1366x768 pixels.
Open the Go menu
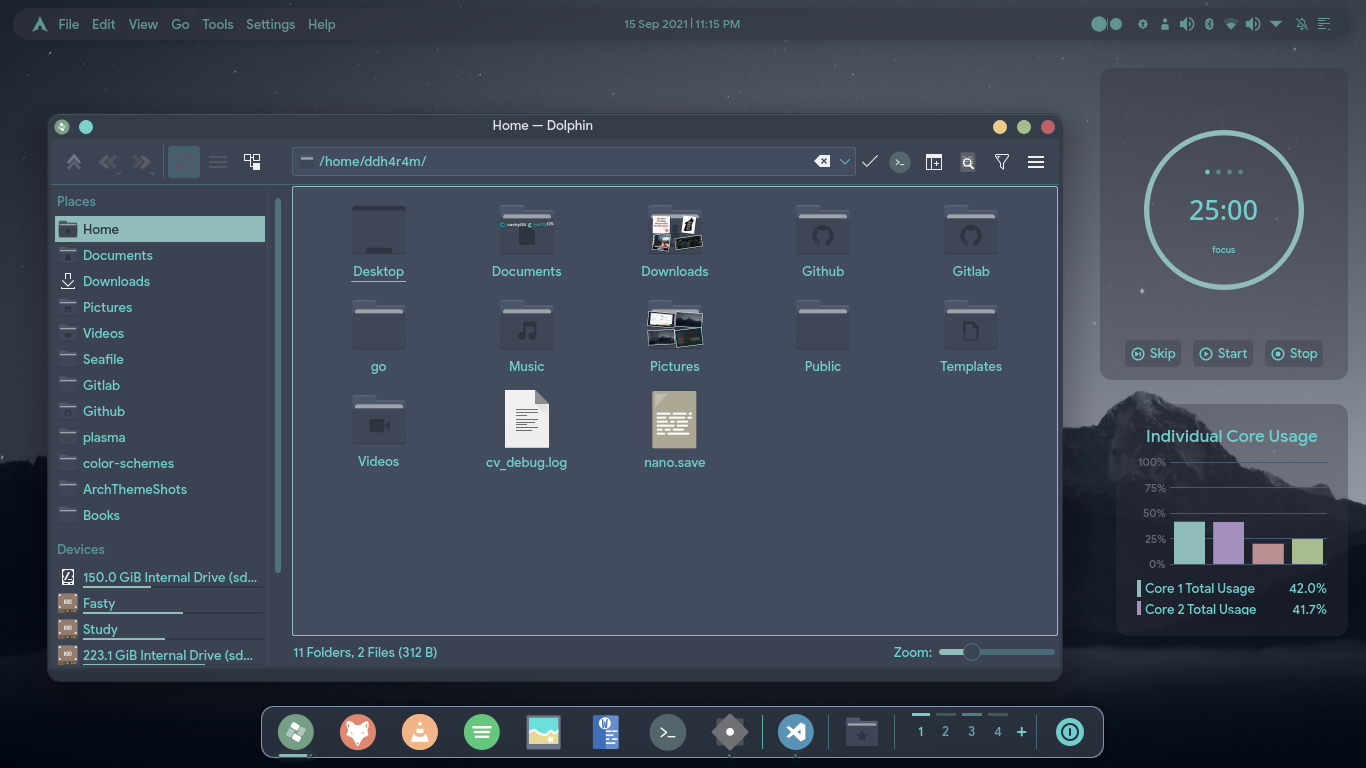(x=180, y=24)
